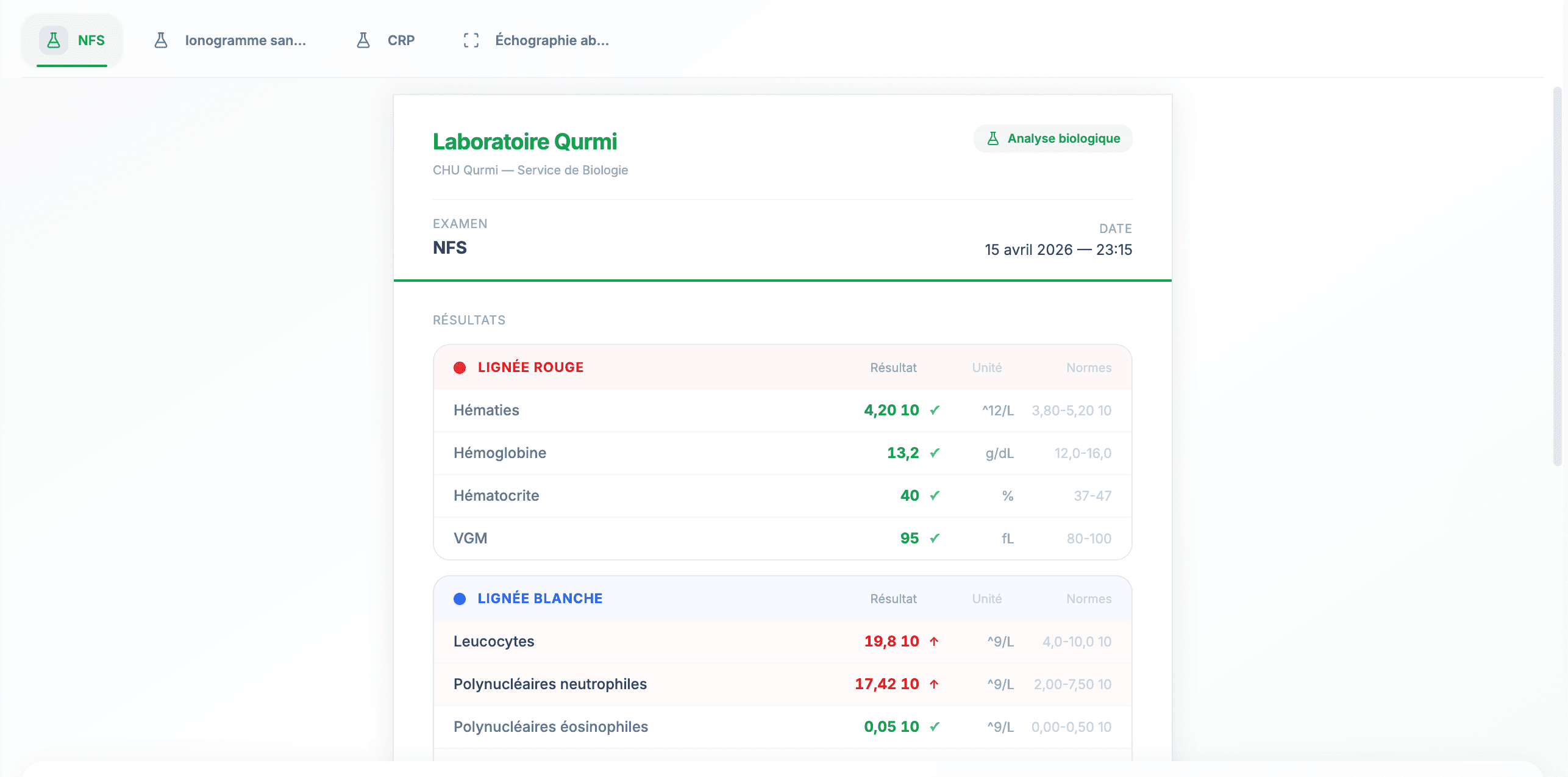
Task: Toggle the green checkmark next to Hémoglobine
Action: pyautogui.click(x=934, y=453)
